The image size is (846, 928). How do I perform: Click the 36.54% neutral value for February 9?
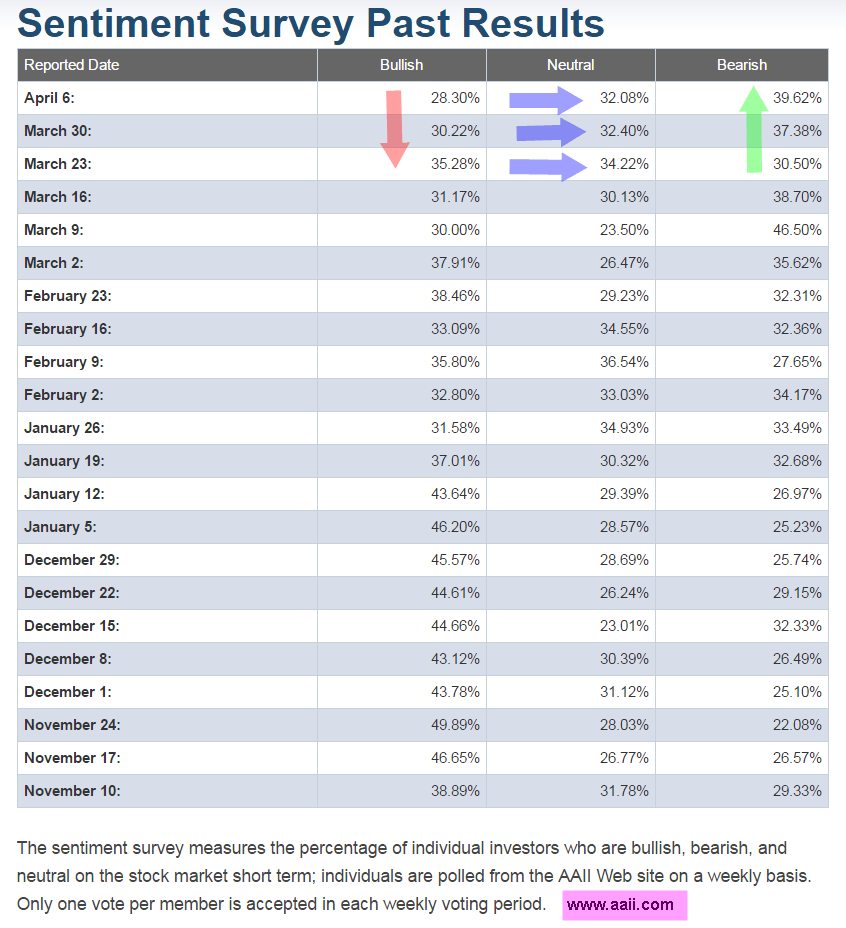pyautogui.click(x=624, y=362)
